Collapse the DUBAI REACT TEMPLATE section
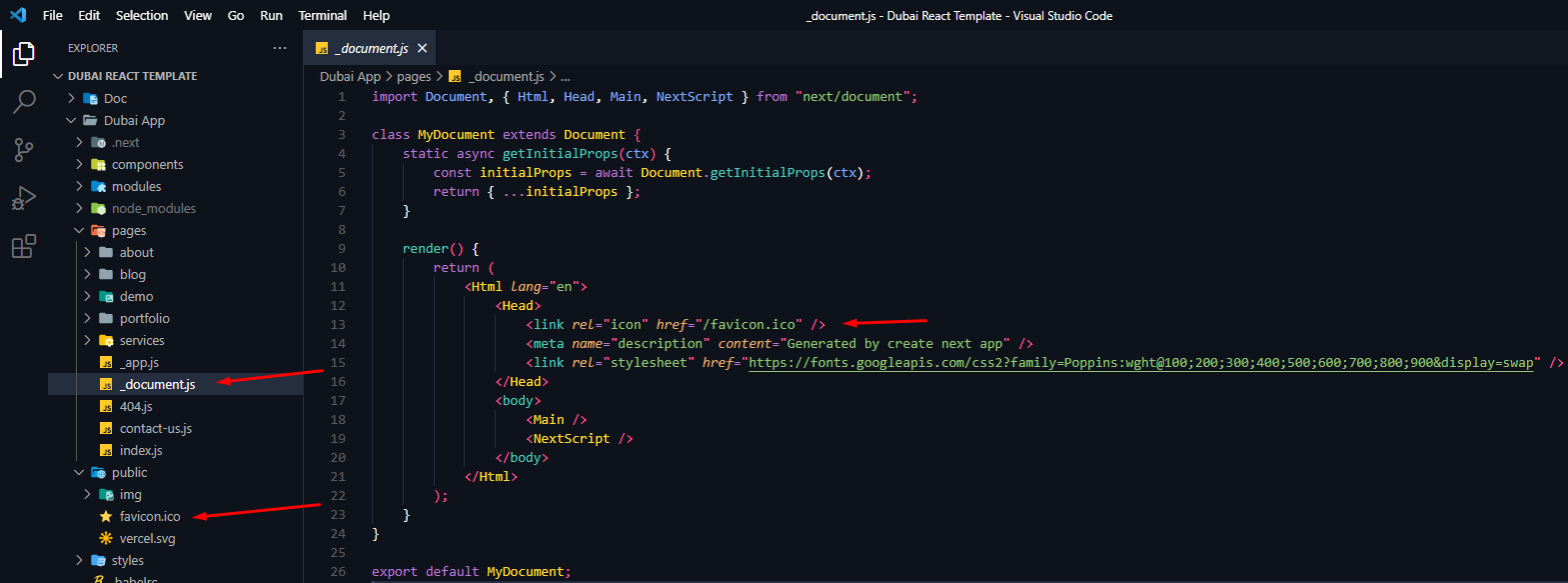 pos(58,76)
